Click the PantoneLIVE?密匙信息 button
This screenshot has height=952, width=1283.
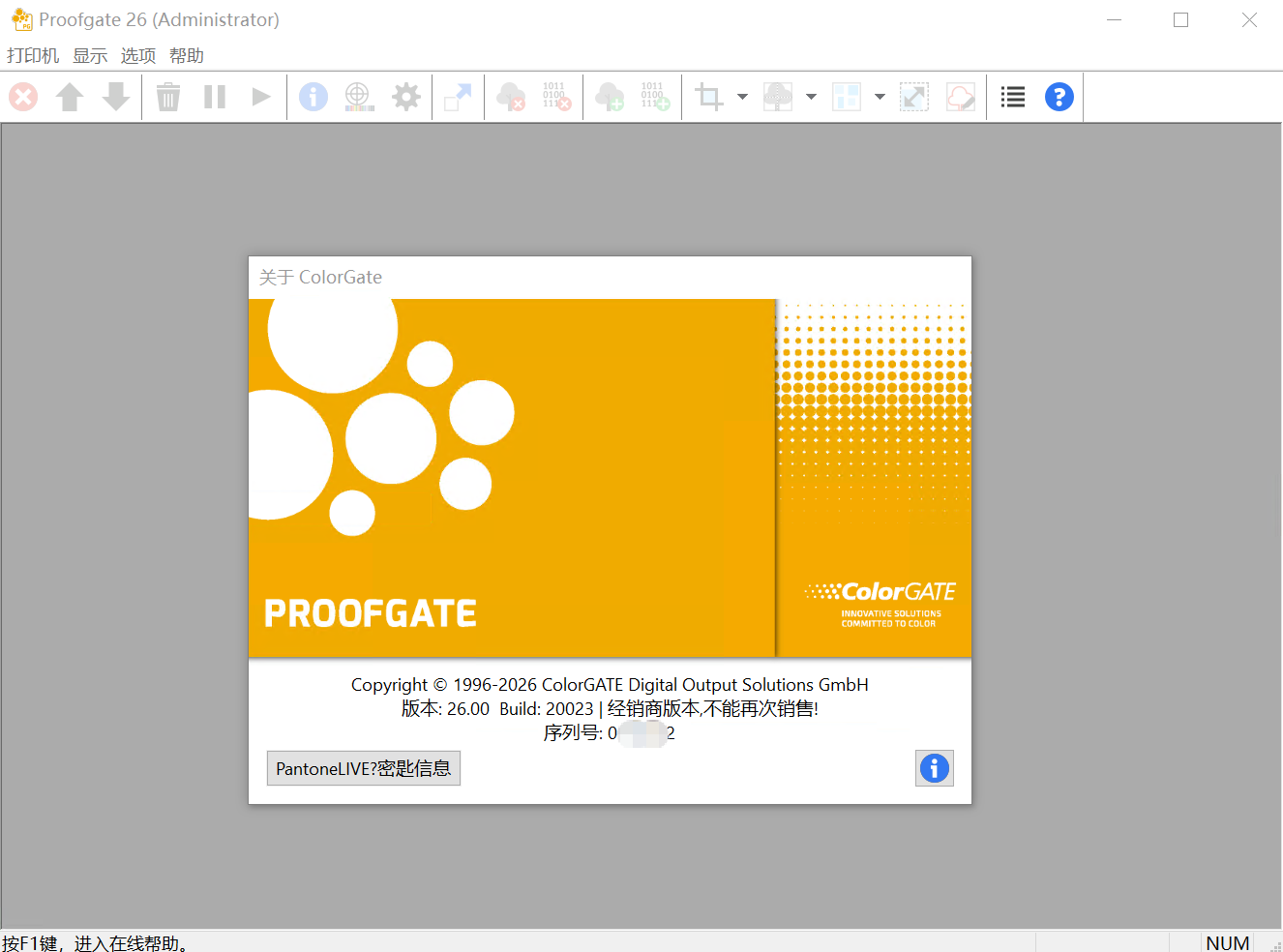click(364, 768)
